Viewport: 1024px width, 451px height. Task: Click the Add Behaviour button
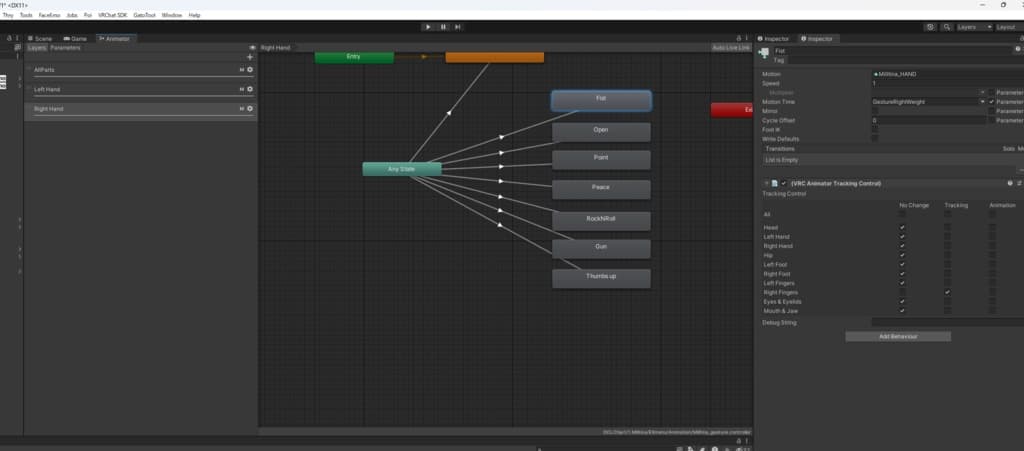point(897,337)
